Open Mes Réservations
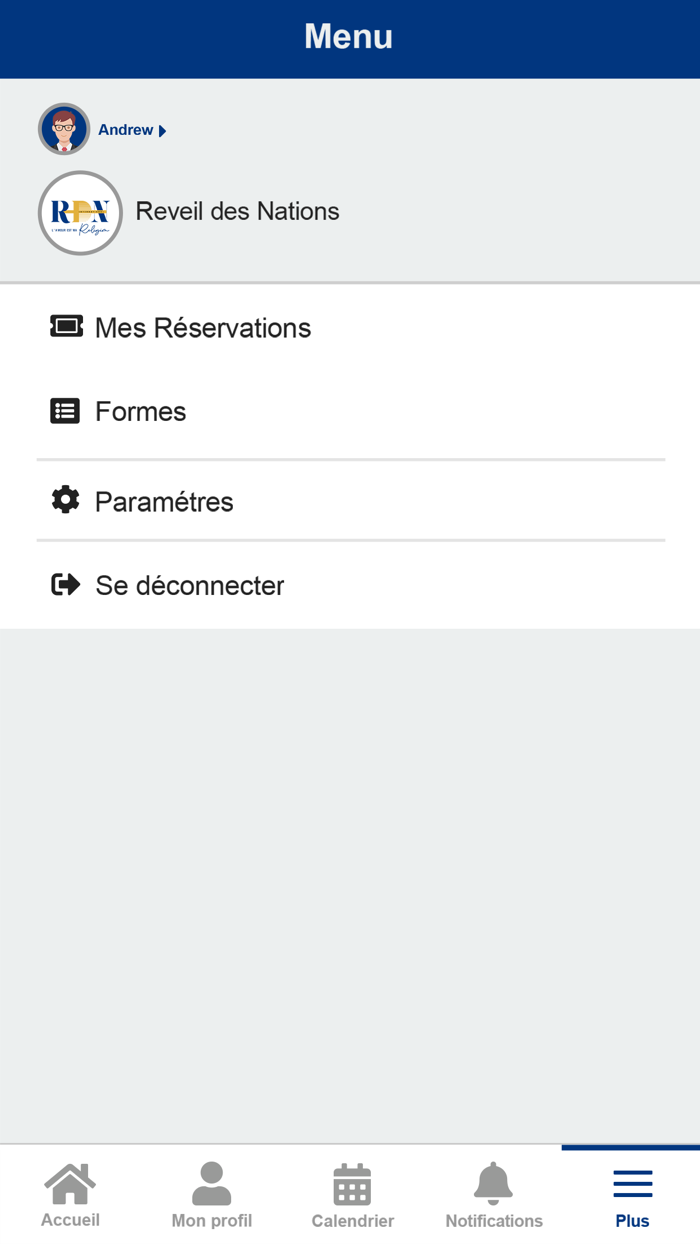700x1244 pixels. click(202, 327)
